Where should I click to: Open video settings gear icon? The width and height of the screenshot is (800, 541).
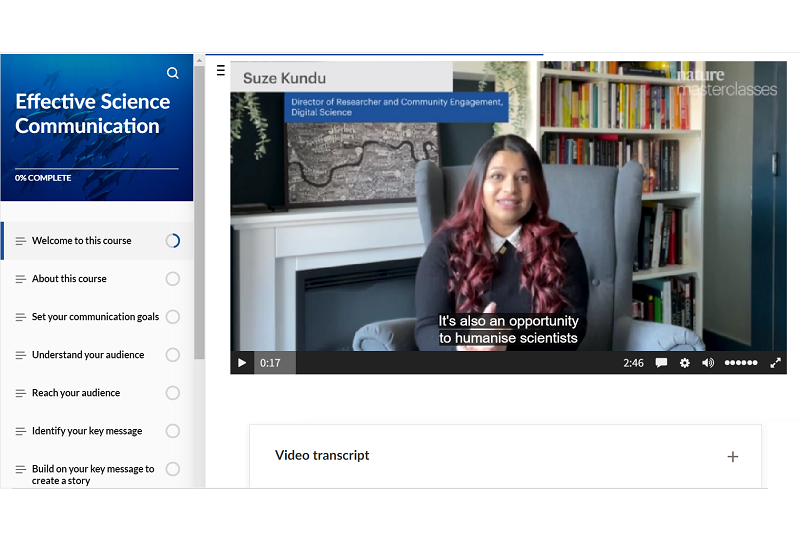(x=685, y=363)
